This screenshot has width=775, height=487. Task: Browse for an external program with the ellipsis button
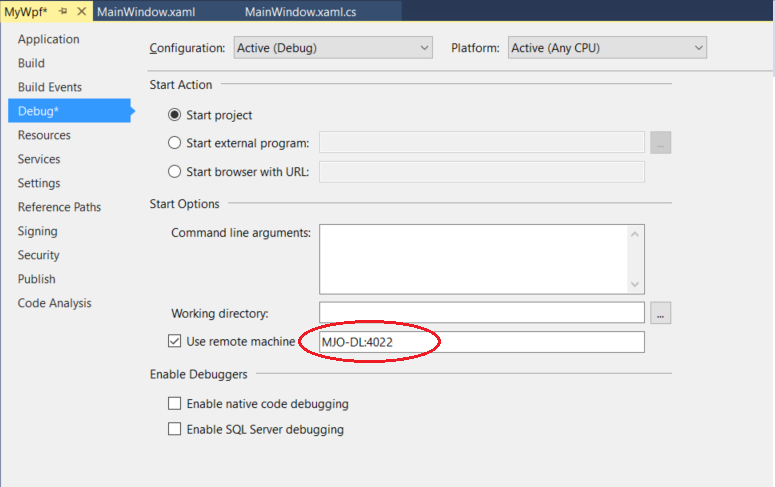coord(660,143)
